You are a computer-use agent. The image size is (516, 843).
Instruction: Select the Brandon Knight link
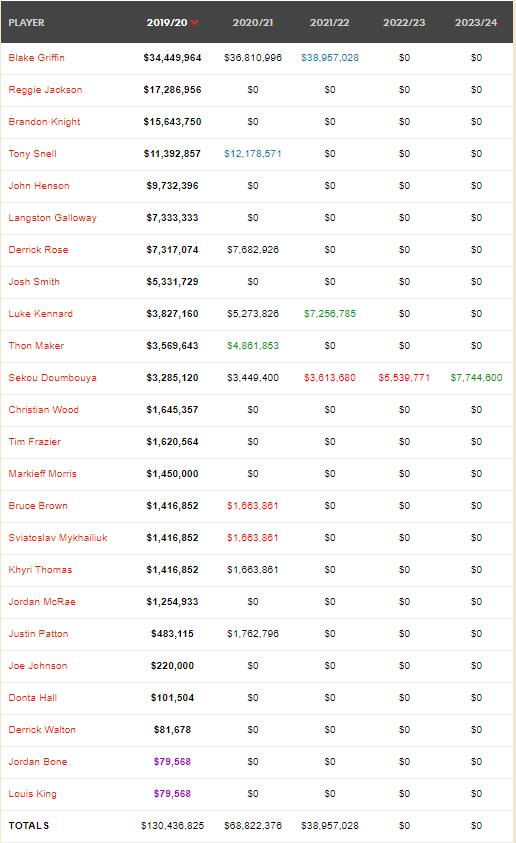point(44,122)
